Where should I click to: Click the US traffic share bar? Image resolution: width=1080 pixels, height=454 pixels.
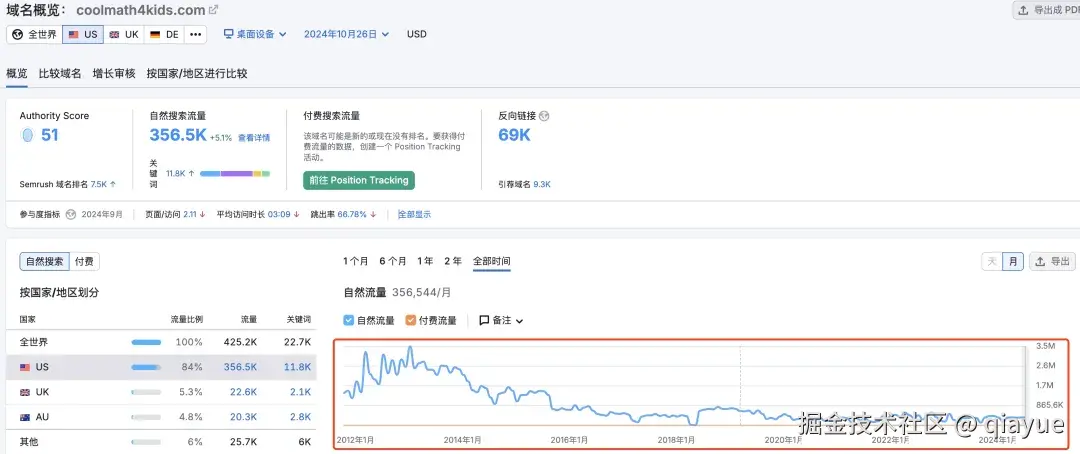pyautogui.click(x=146, y=367)
